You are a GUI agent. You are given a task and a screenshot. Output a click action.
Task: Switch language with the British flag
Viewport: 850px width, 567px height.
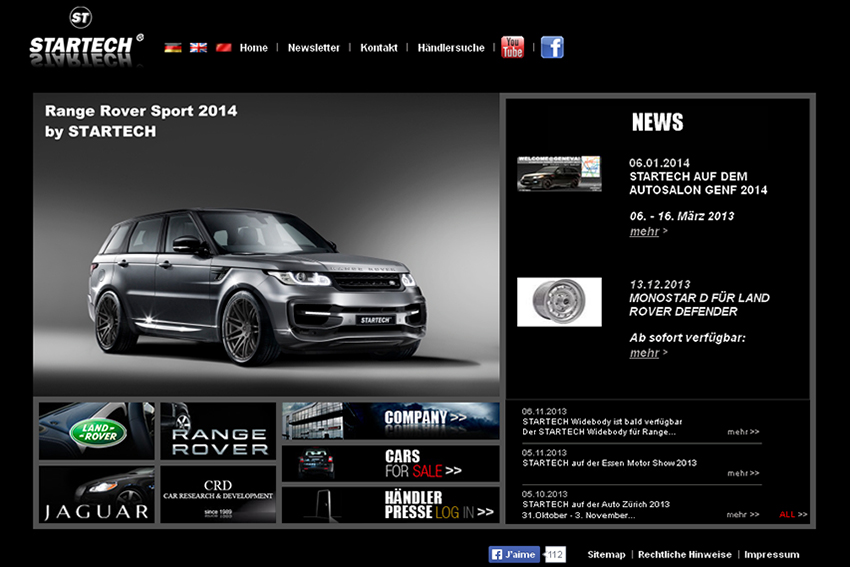(x=198, y=48)
